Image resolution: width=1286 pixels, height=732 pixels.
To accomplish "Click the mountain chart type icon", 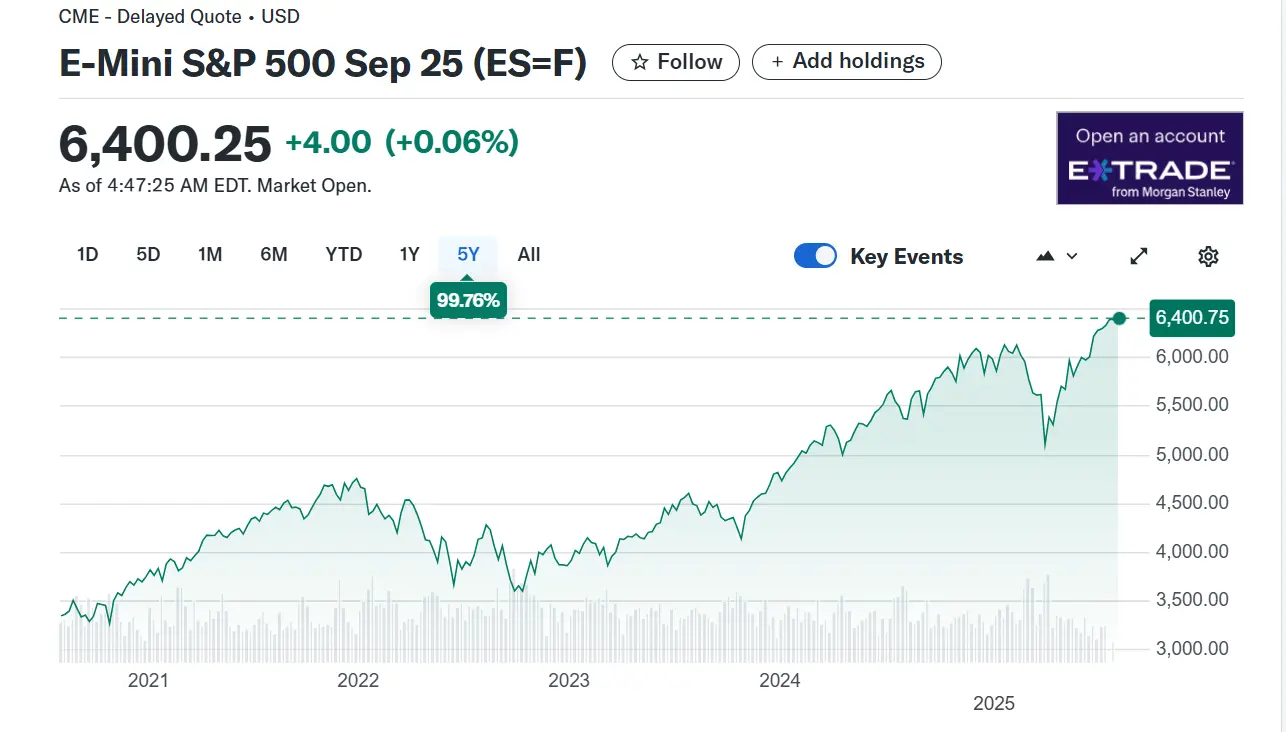I will pyautogui.click(x=1046, y=256).
